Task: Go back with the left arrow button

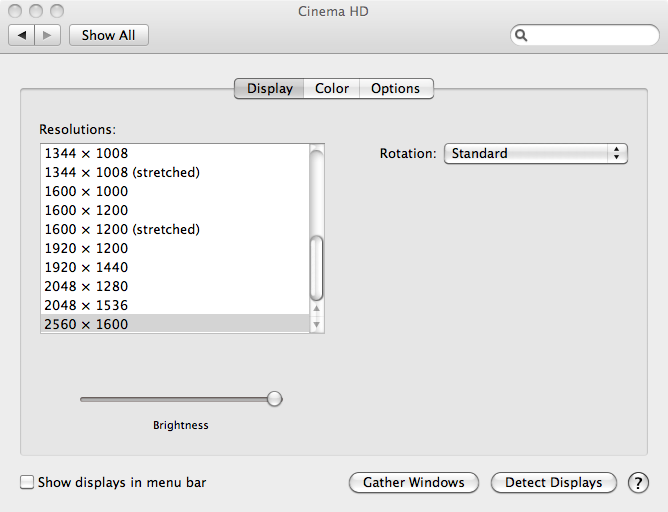Action: 22,35
